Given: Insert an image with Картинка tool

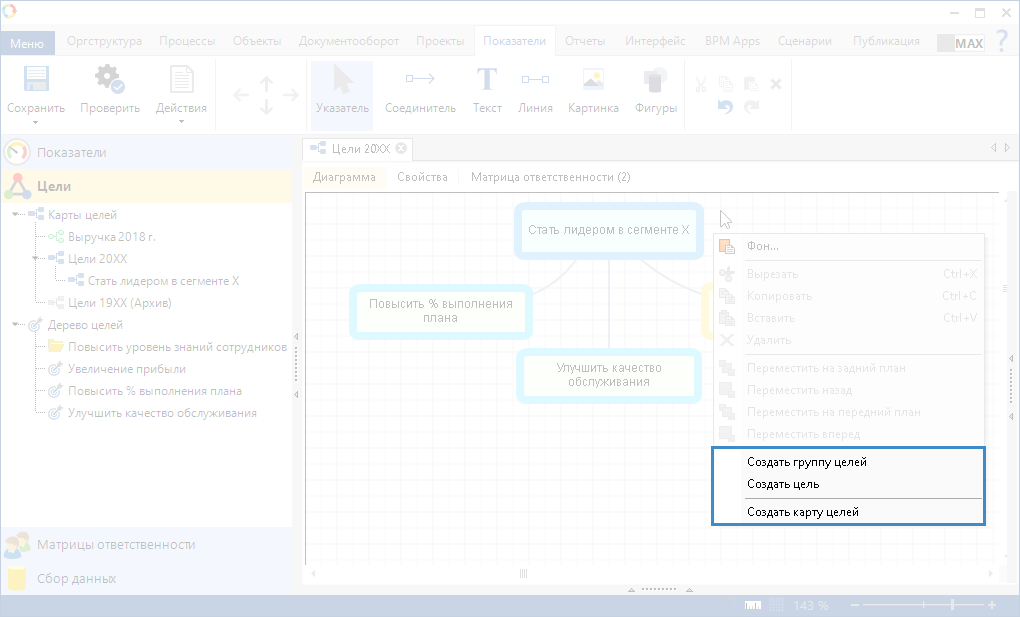Looking at the screenshot, I should (x=593, y=81).
